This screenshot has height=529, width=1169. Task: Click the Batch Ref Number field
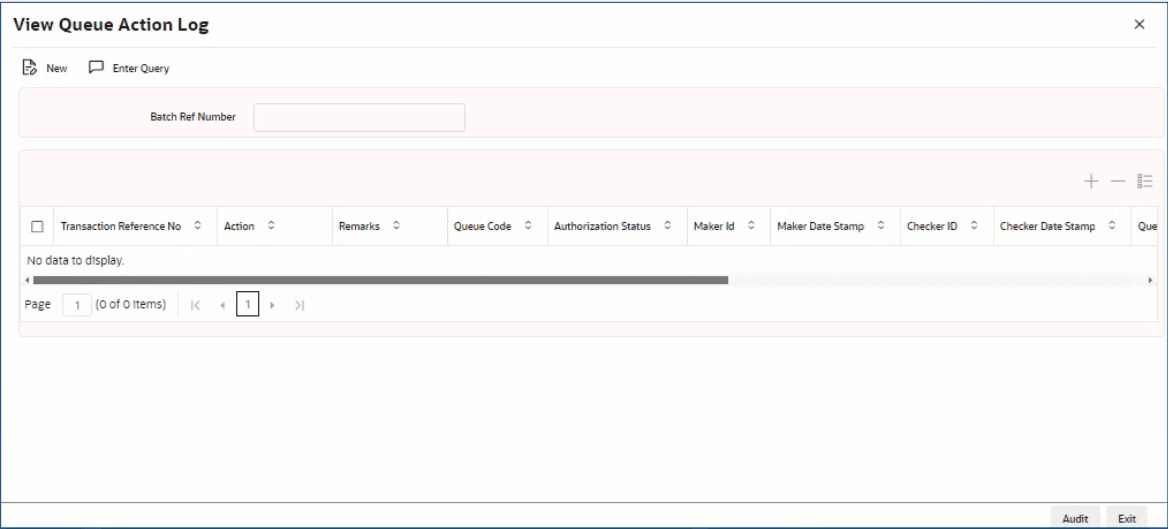(x=359, y=117)
